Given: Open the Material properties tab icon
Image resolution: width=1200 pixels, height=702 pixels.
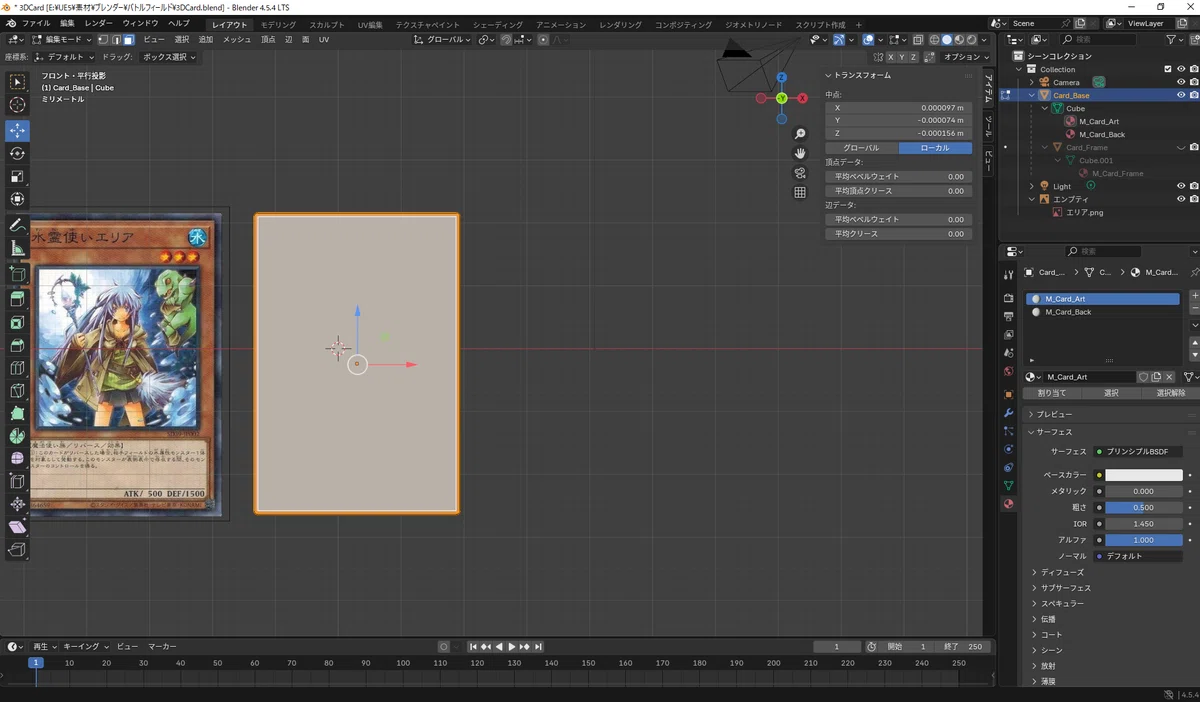Looking at the screenshot, I should tap(1008, 504).
